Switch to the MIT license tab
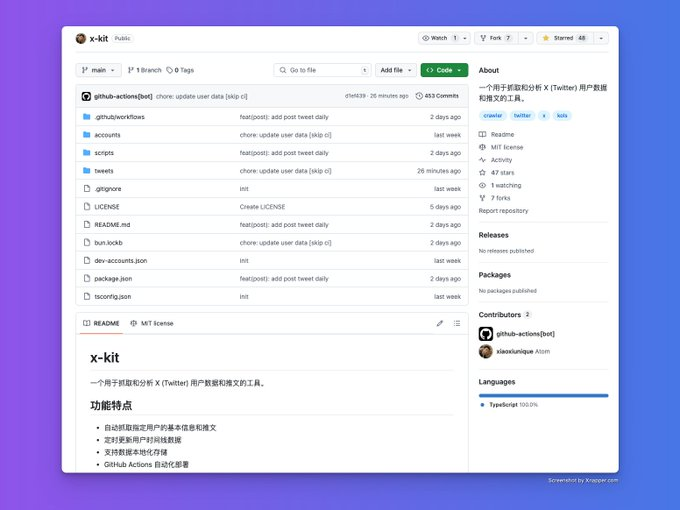Screen dimensions: 680x510 click(151, 323)
